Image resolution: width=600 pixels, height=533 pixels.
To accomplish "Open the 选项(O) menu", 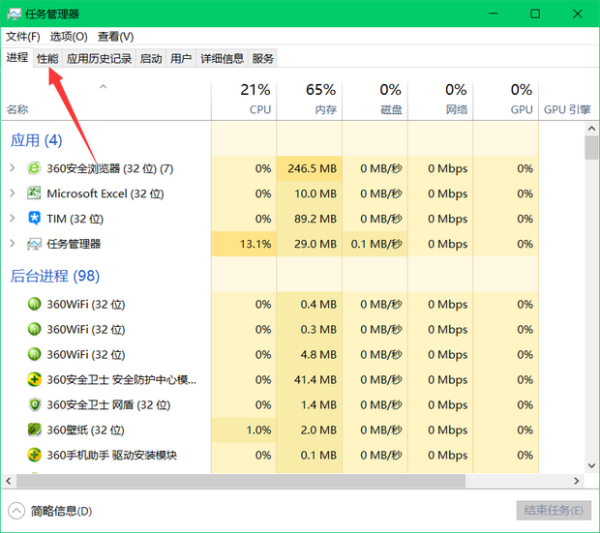I will coord(69,36).
